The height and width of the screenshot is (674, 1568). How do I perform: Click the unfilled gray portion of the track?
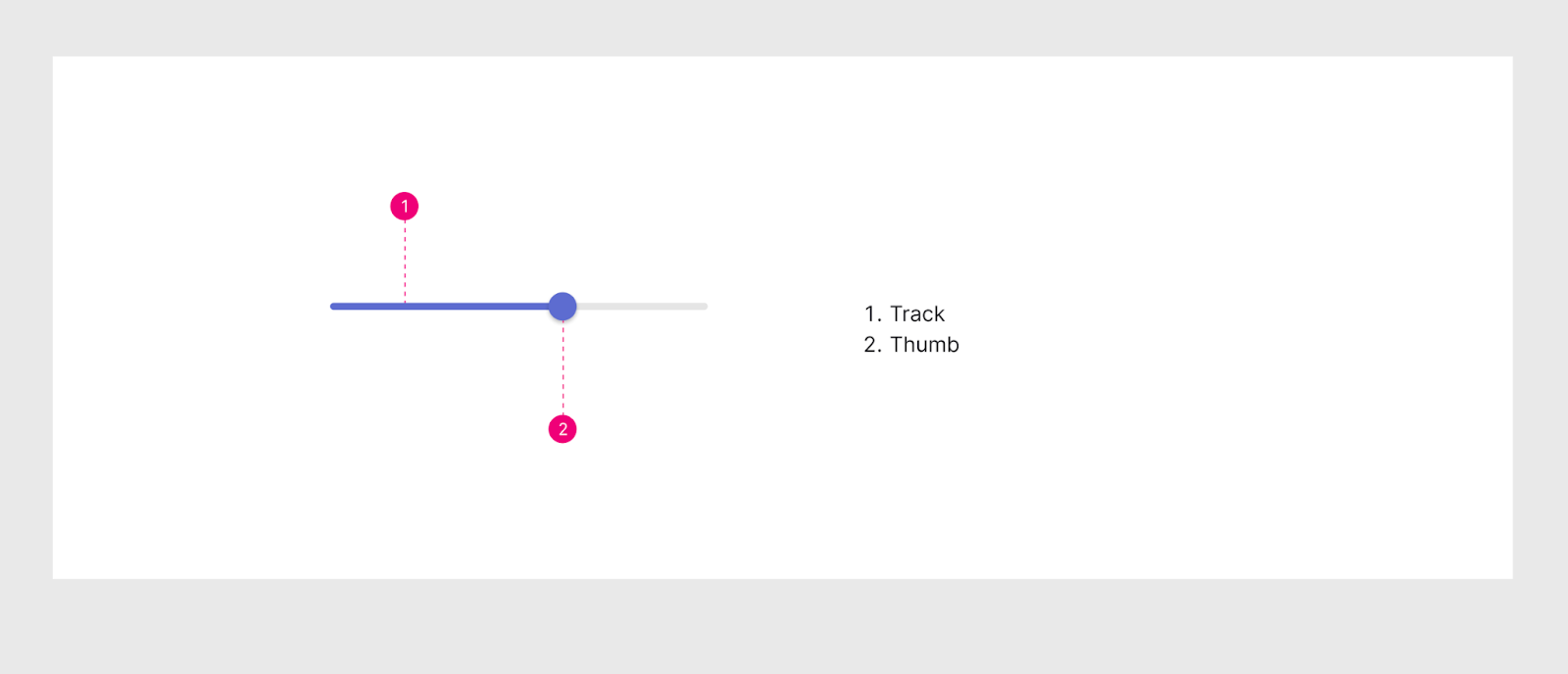click(x=642, y=307)
